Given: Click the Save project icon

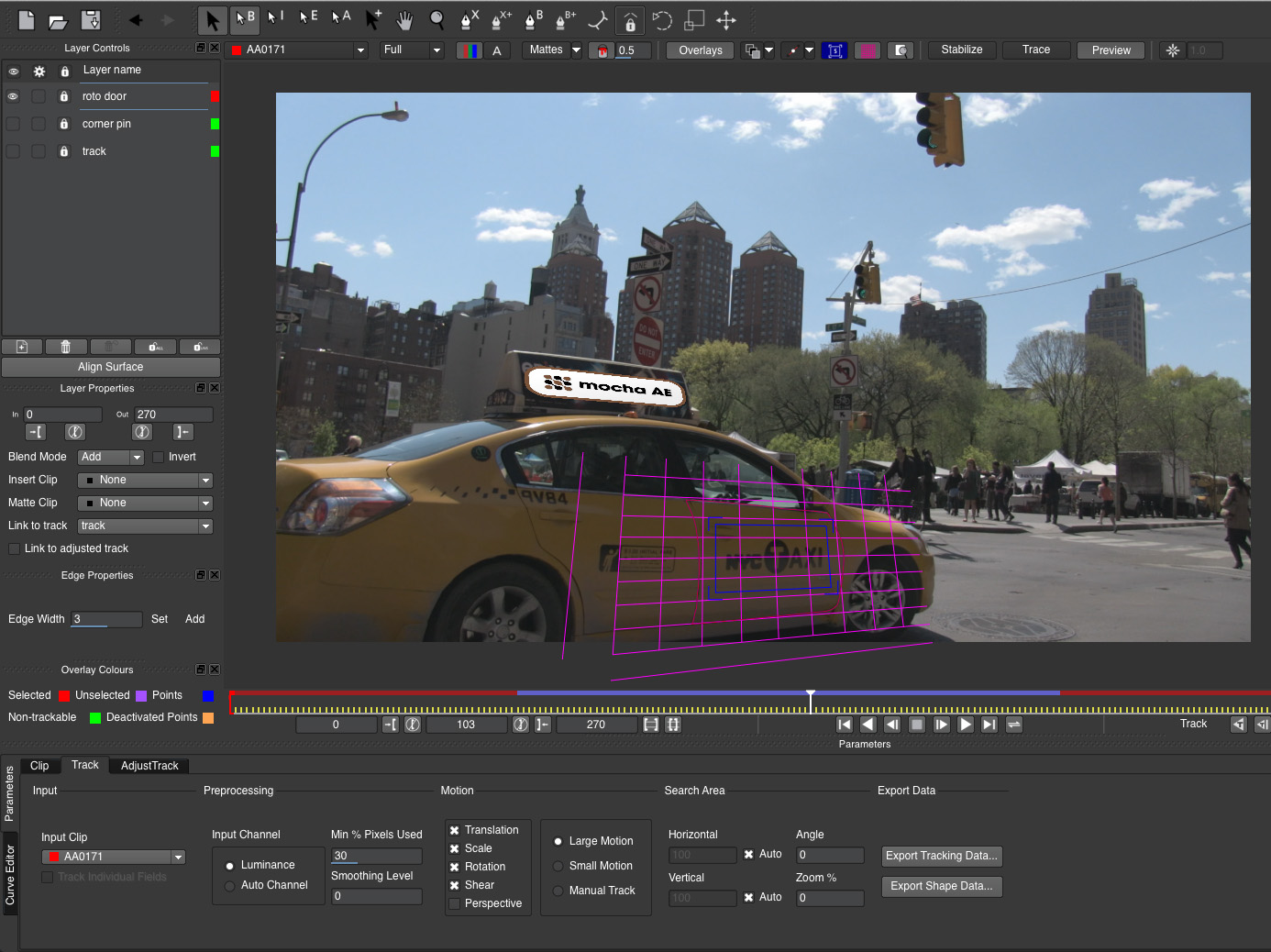Looking at the screenshot, I should click(x=90, y=20).
